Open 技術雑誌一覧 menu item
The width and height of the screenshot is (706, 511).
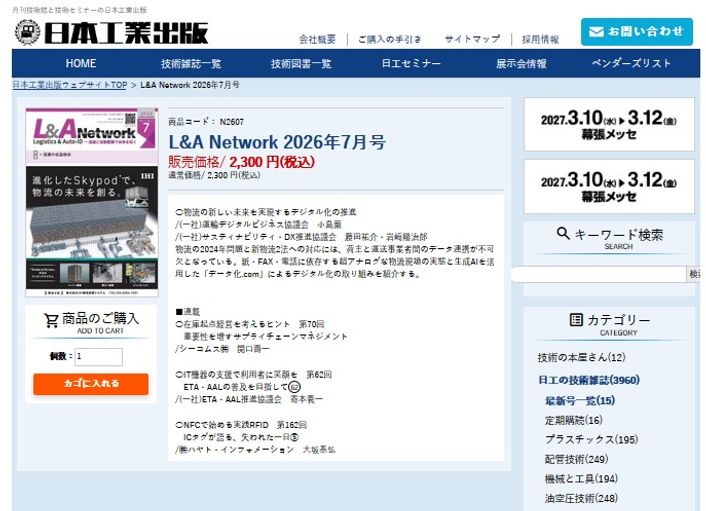click(191, 63)
